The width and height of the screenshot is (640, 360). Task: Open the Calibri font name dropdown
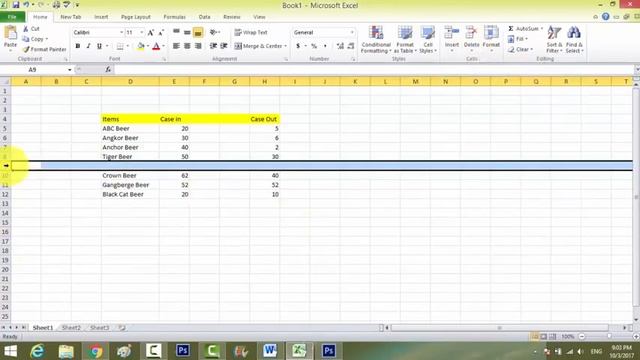[x=121, y=32]
